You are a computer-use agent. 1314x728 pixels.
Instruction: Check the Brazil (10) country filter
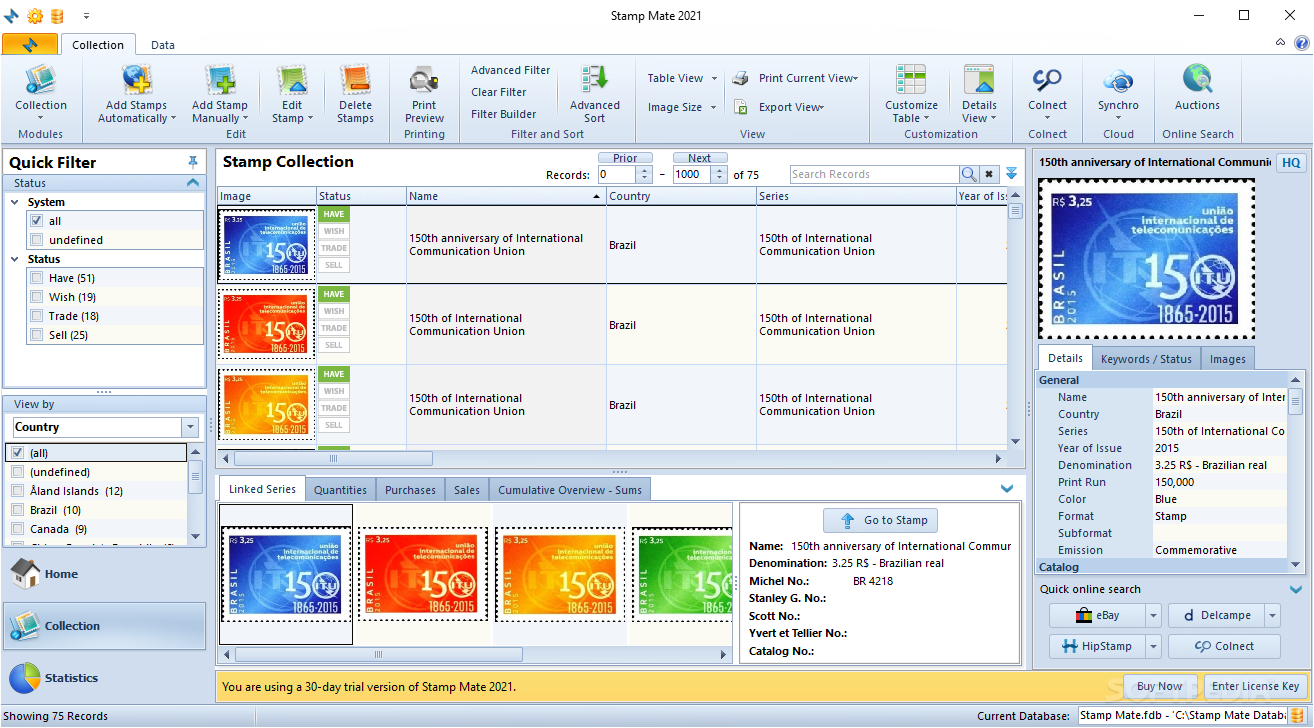coord(18,510)
